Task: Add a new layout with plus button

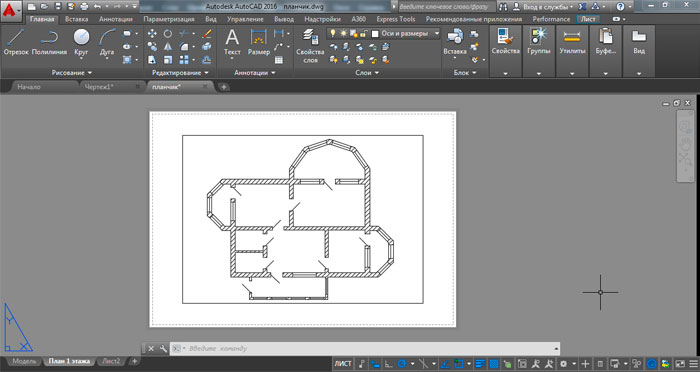Action: click(134, 361)
